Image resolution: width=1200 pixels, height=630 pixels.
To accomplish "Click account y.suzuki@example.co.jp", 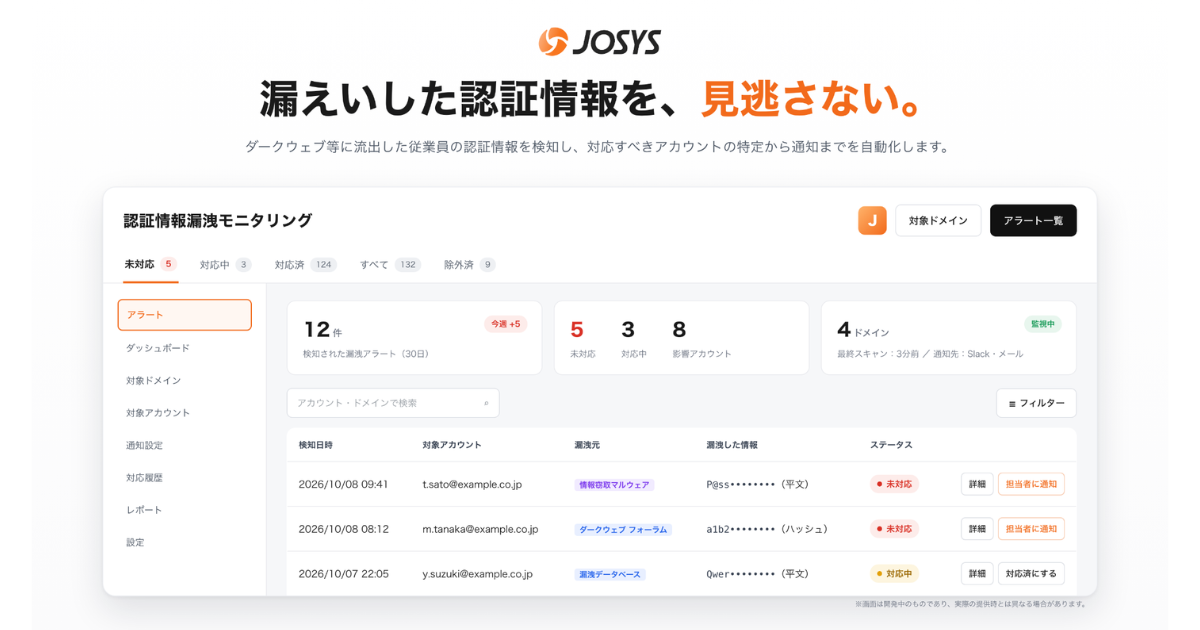I will (x=477, y=574).
